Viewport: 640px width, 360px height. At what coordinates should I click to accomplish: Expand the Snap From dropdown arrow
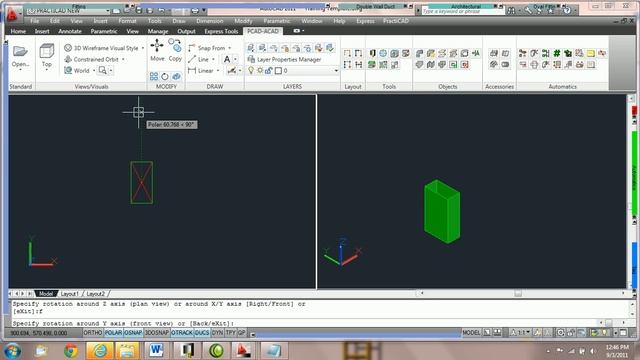pos(230,48)
